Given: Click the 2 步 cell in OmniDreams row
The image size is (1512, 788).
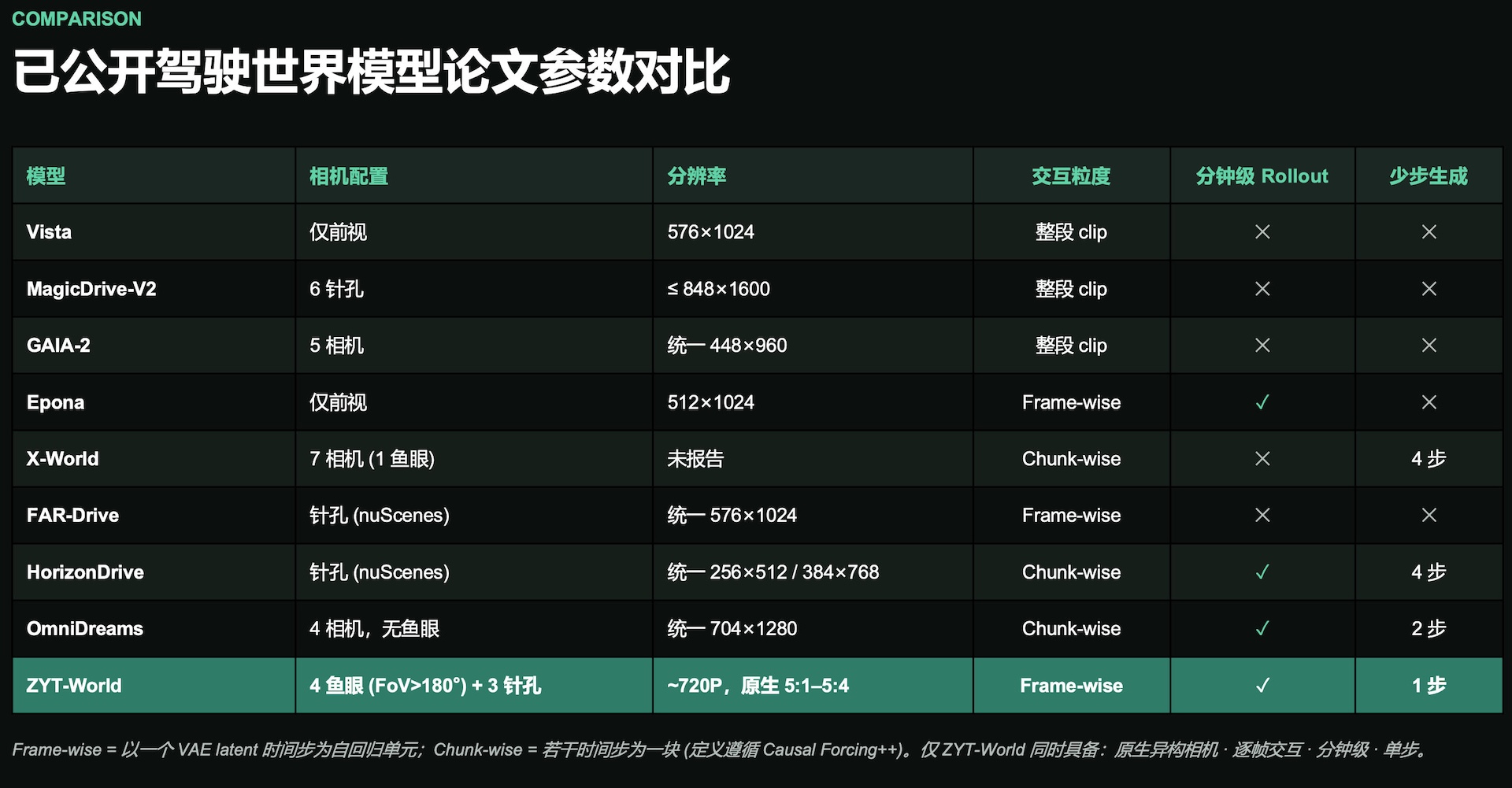Looking at the screenshot, I should coord(1429,629).
